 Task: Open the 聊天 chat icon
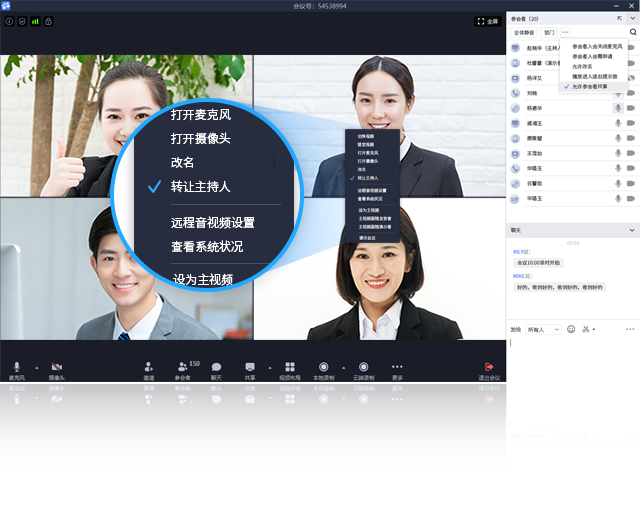216,370
